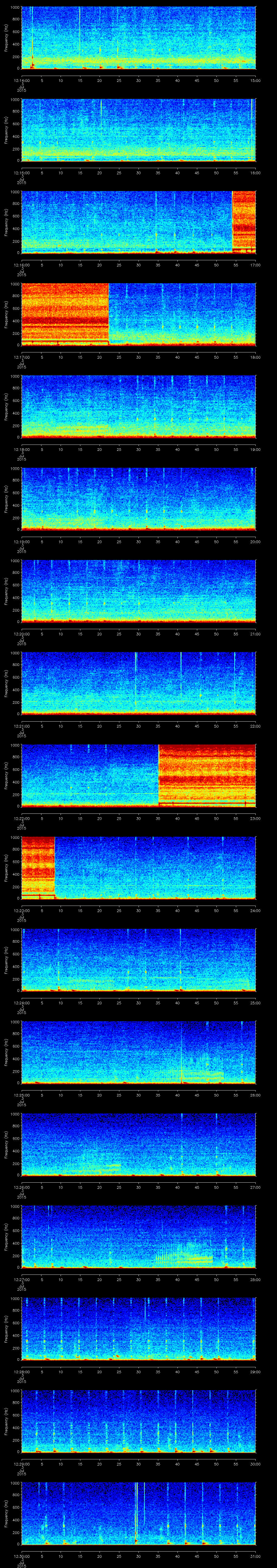Click the '12:27:00' start time label

coord(21,1279)
